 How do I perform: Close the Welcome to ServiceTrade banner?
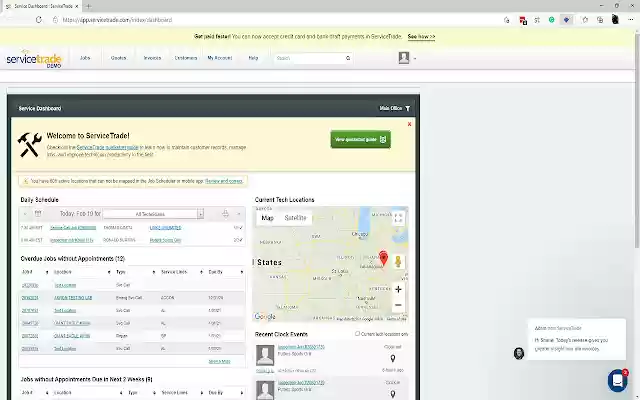409,124
